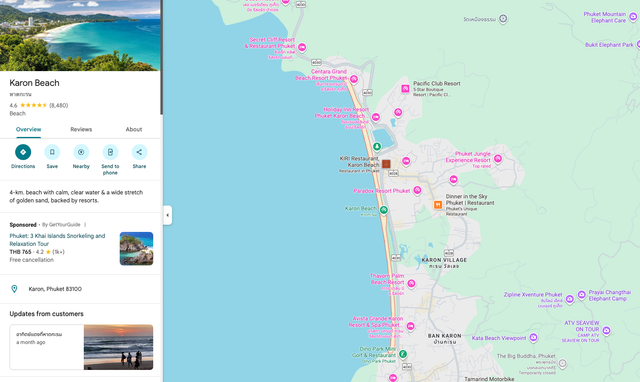
Task: Select Phuket Jungle Experience Resort pin
Action: coord(498,158)
